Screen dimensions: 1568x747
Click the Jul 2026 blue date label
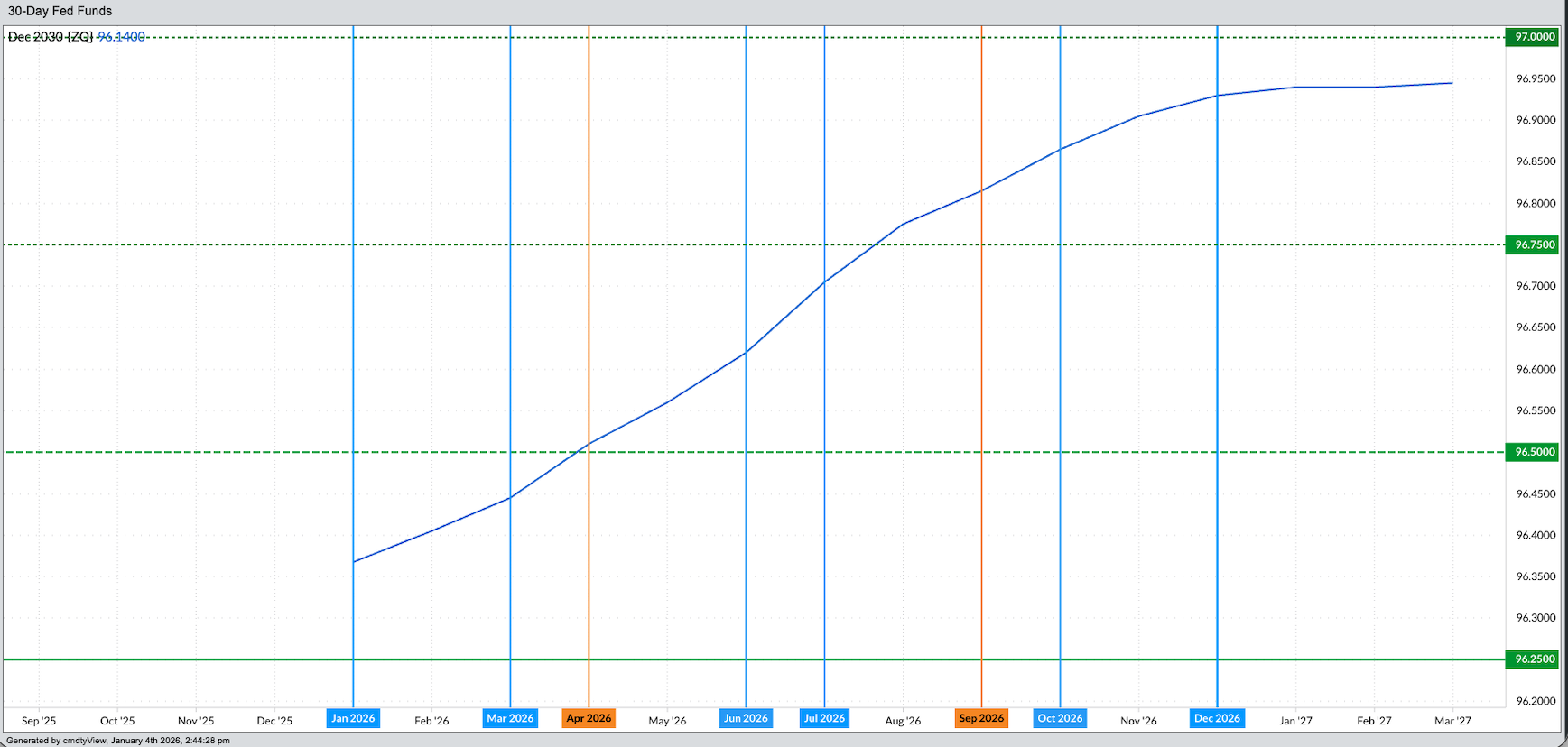(x=824, y=718)
